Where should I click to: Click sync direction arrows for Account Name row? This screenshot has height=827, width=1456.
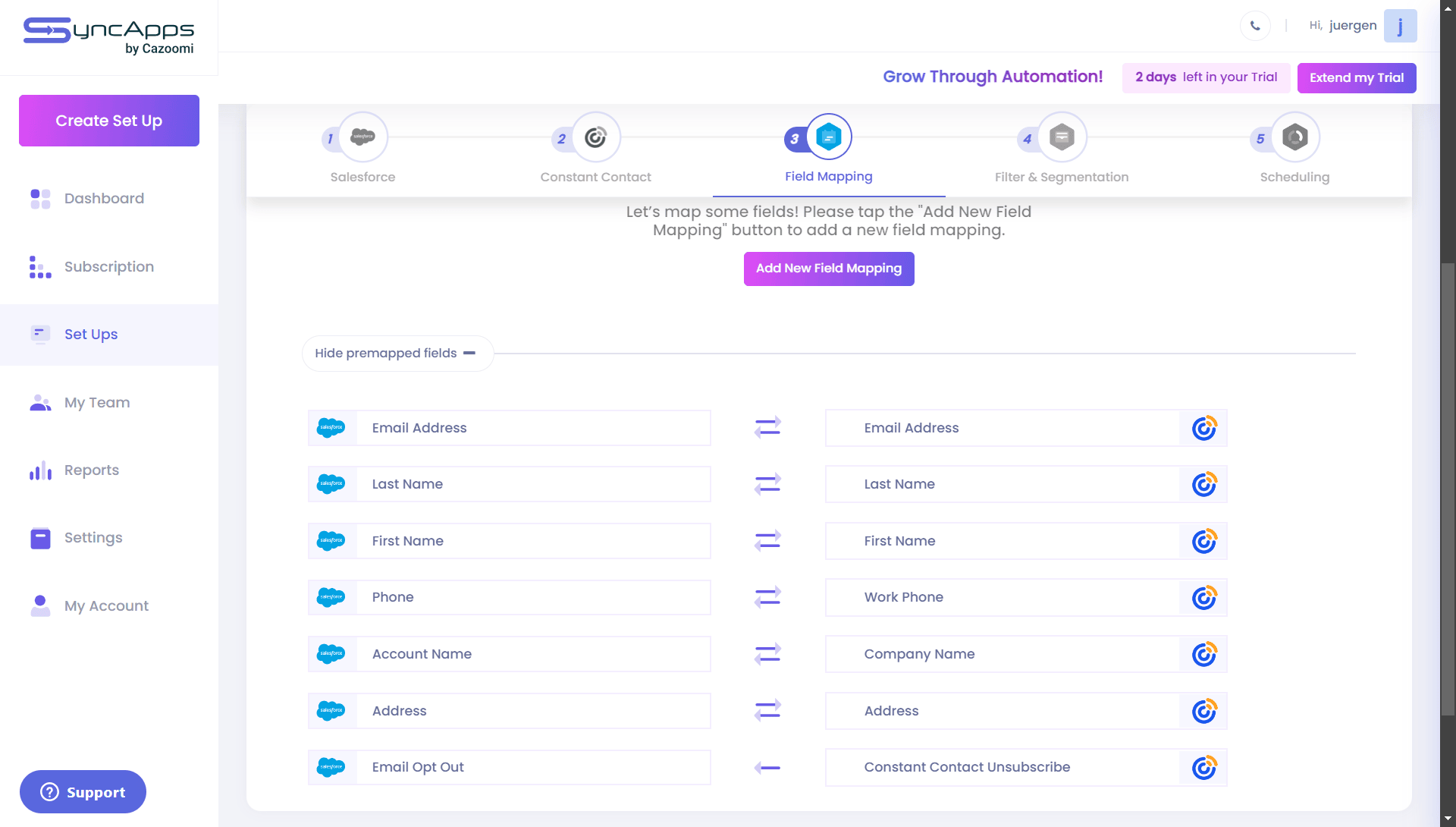click(x=767, y=654)
